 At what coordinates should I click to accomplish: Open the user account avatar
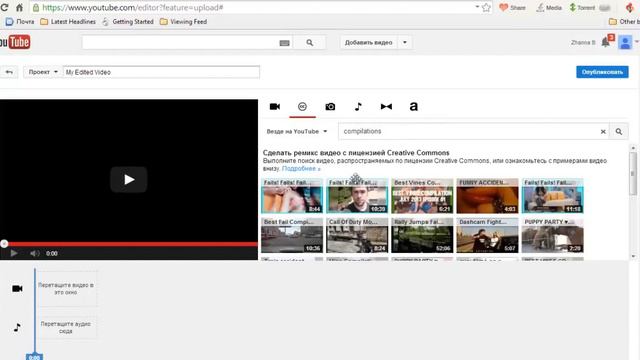[625, 42]
